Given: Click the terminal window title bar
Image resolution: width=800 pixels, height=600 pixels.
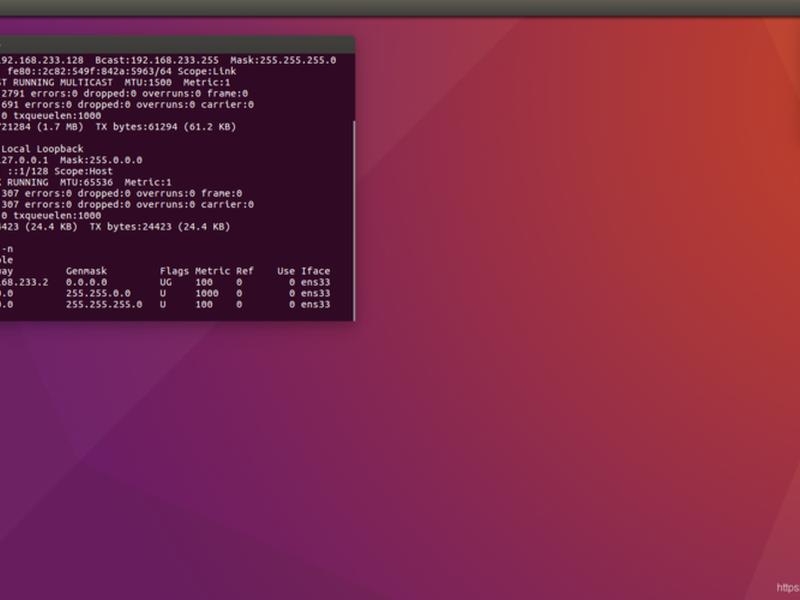Looking at the screenshot, I should [177, 45].
